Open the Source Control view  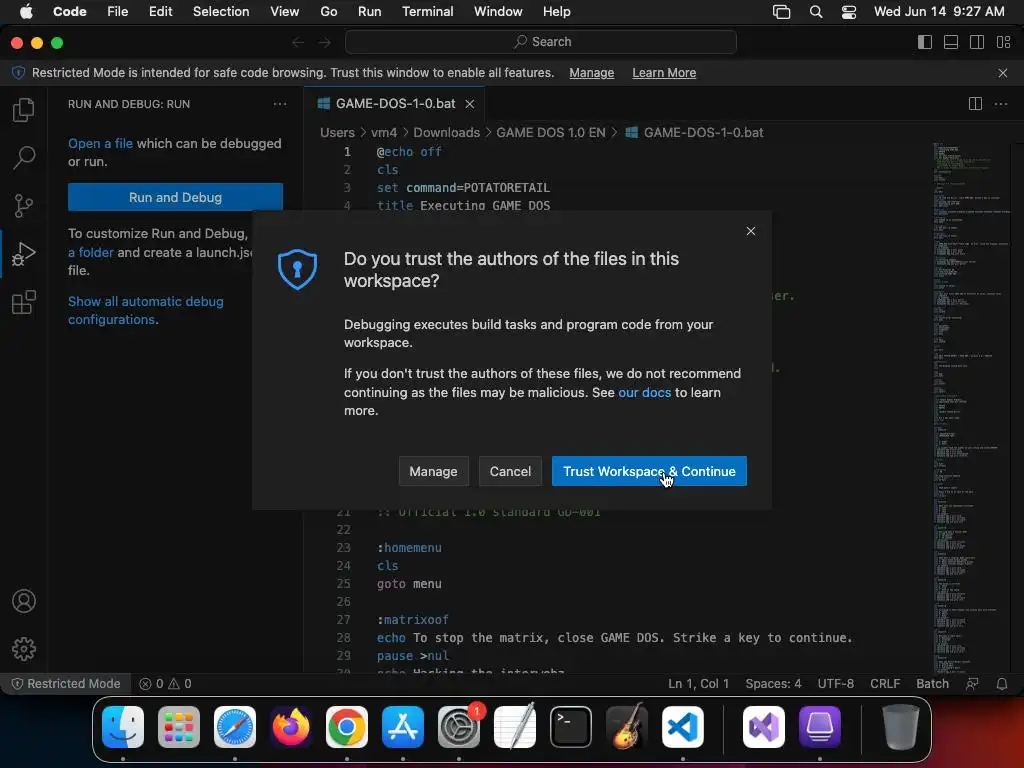24,206
